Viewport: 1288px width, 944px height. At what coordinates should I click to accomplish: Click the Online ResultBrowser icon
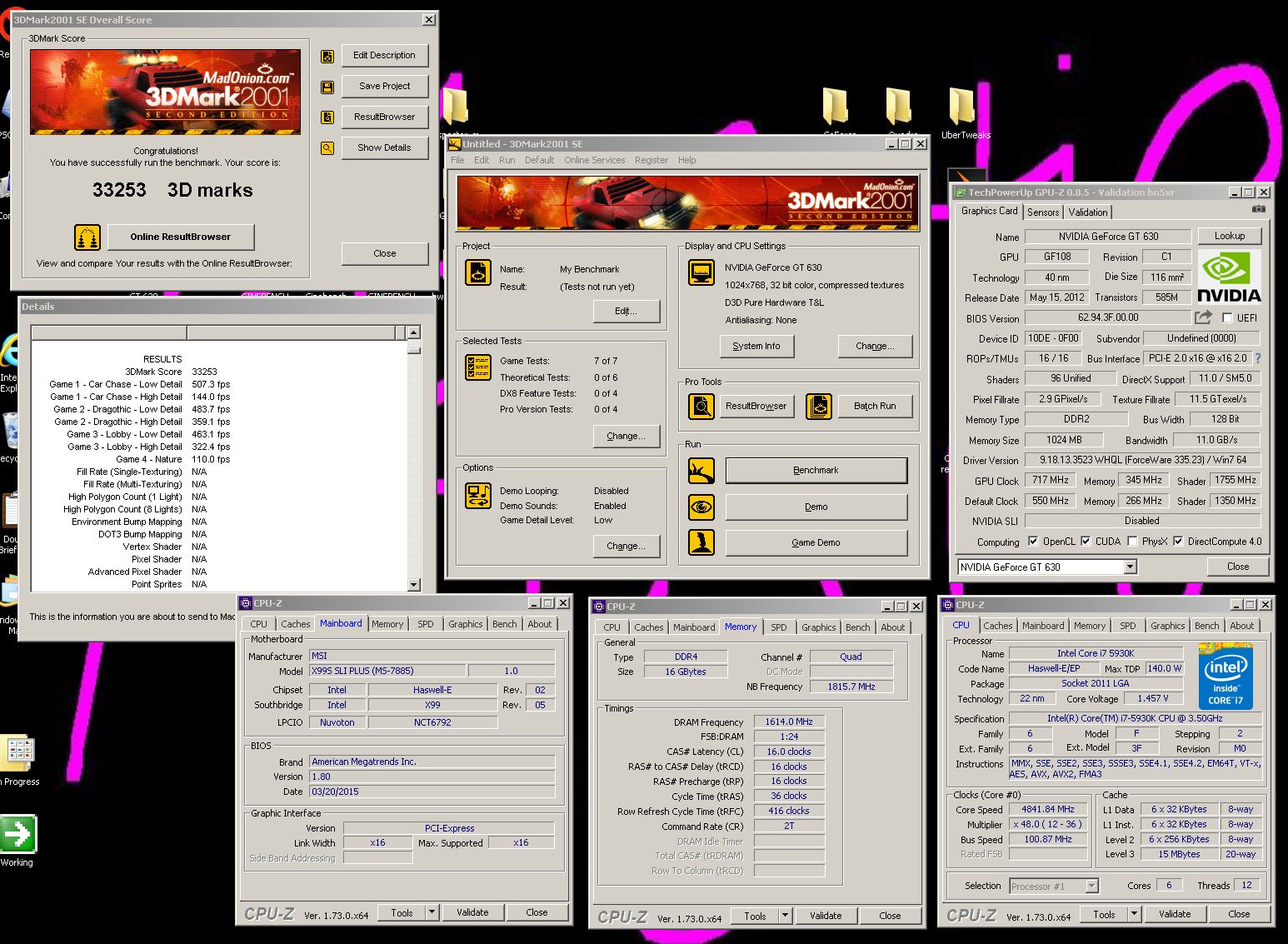pos(87,237)
